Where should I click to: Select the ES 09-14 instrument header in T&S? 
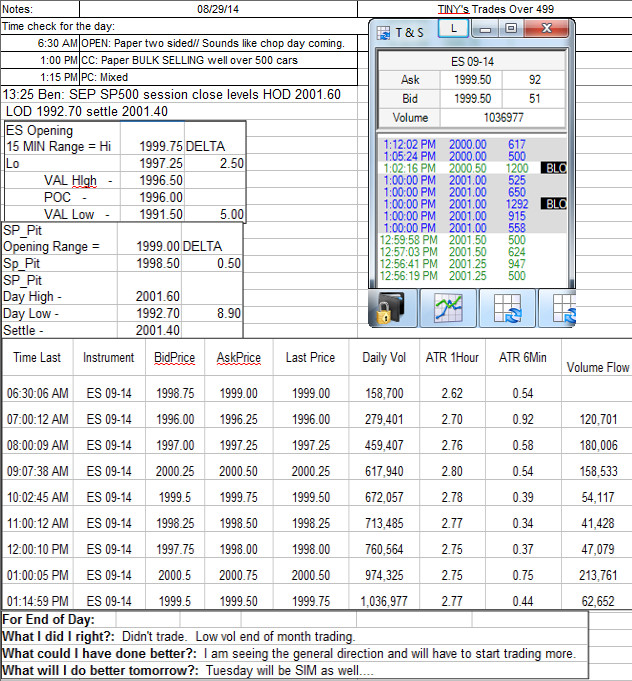point(472,62)
